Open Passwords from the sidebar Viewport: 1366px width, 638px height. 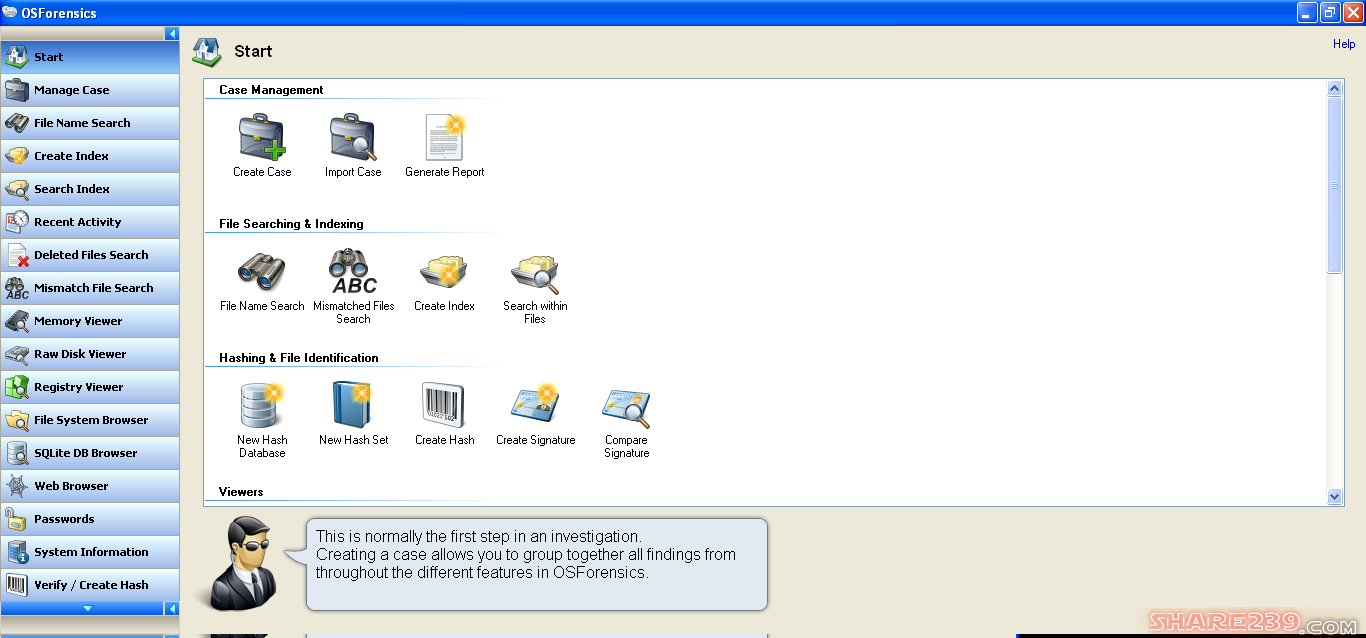(x=90, y=519)
